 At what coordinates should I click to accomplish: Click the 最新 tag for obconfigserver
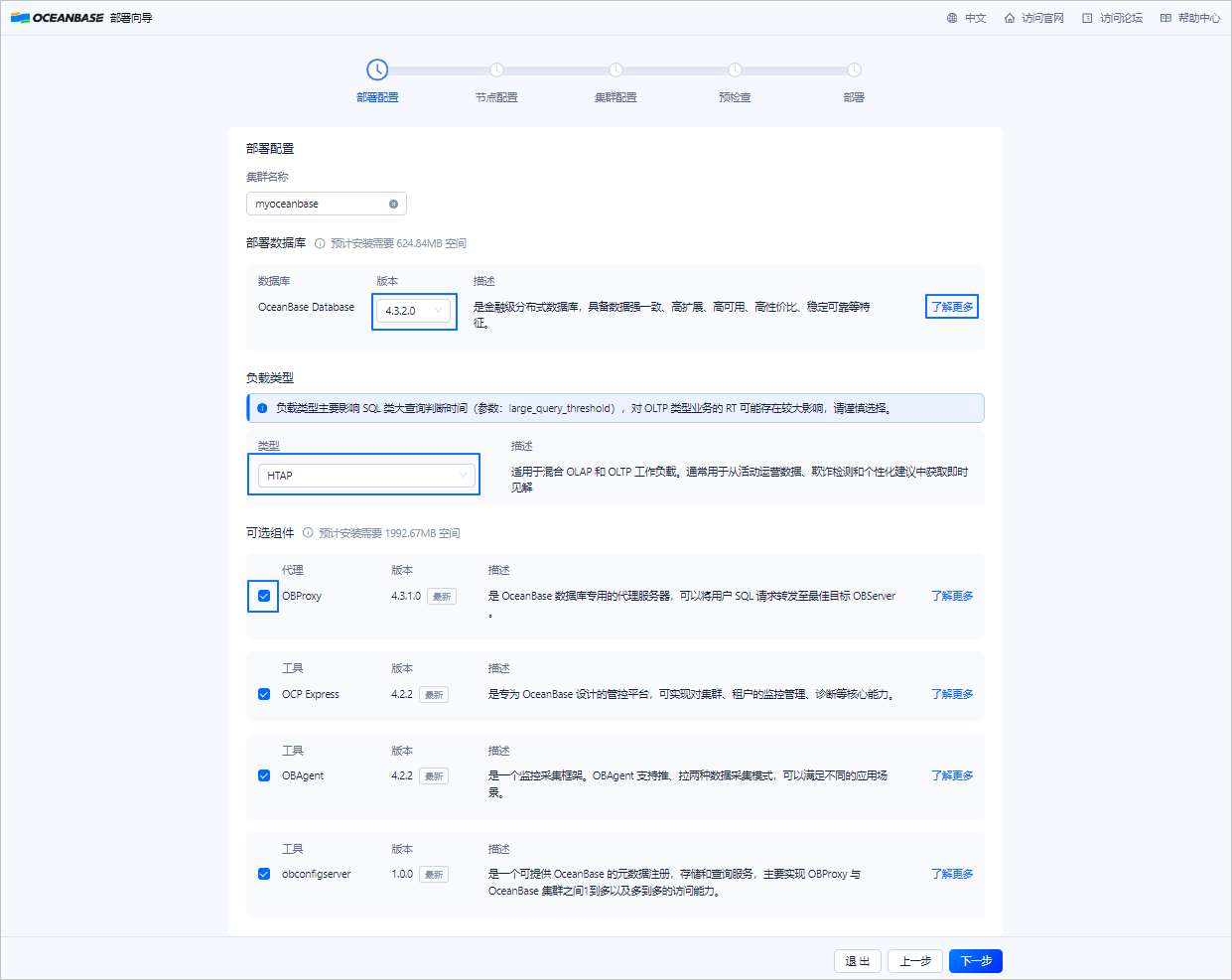pyautogui.click(x=434, y=875)
